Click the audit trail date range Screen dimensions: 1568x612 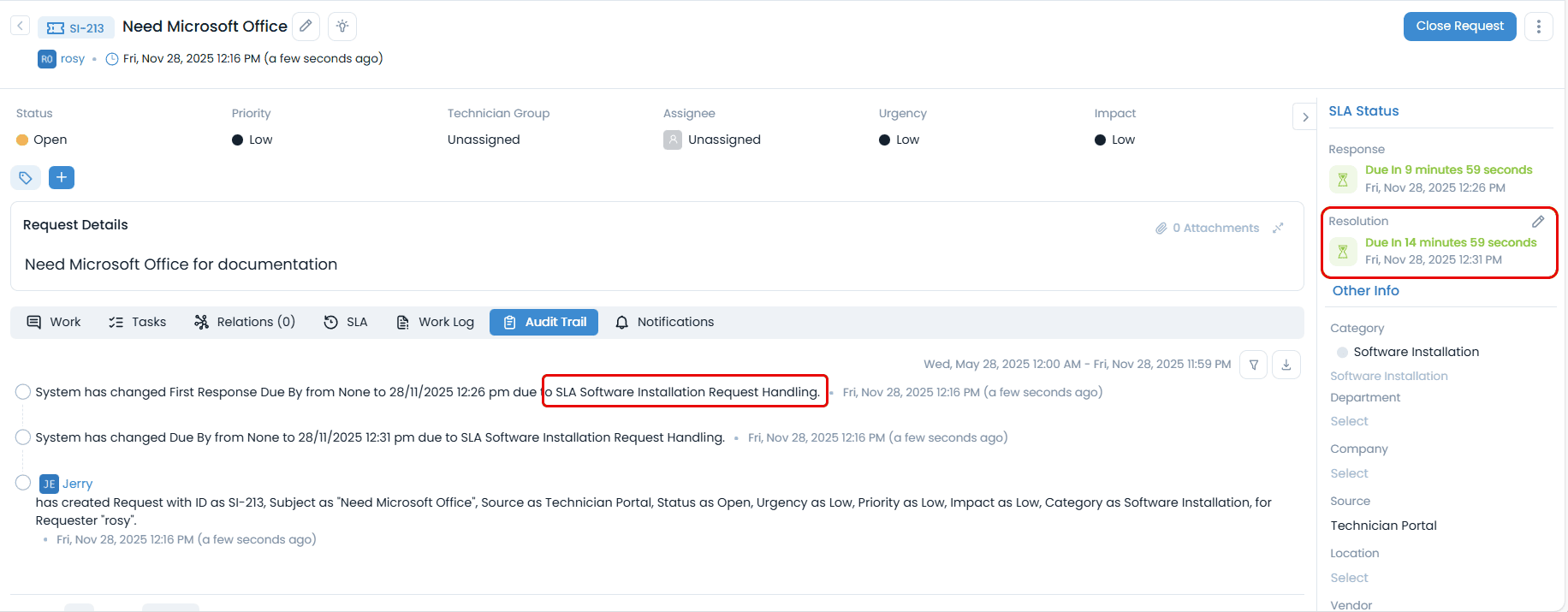(1077, 364)
